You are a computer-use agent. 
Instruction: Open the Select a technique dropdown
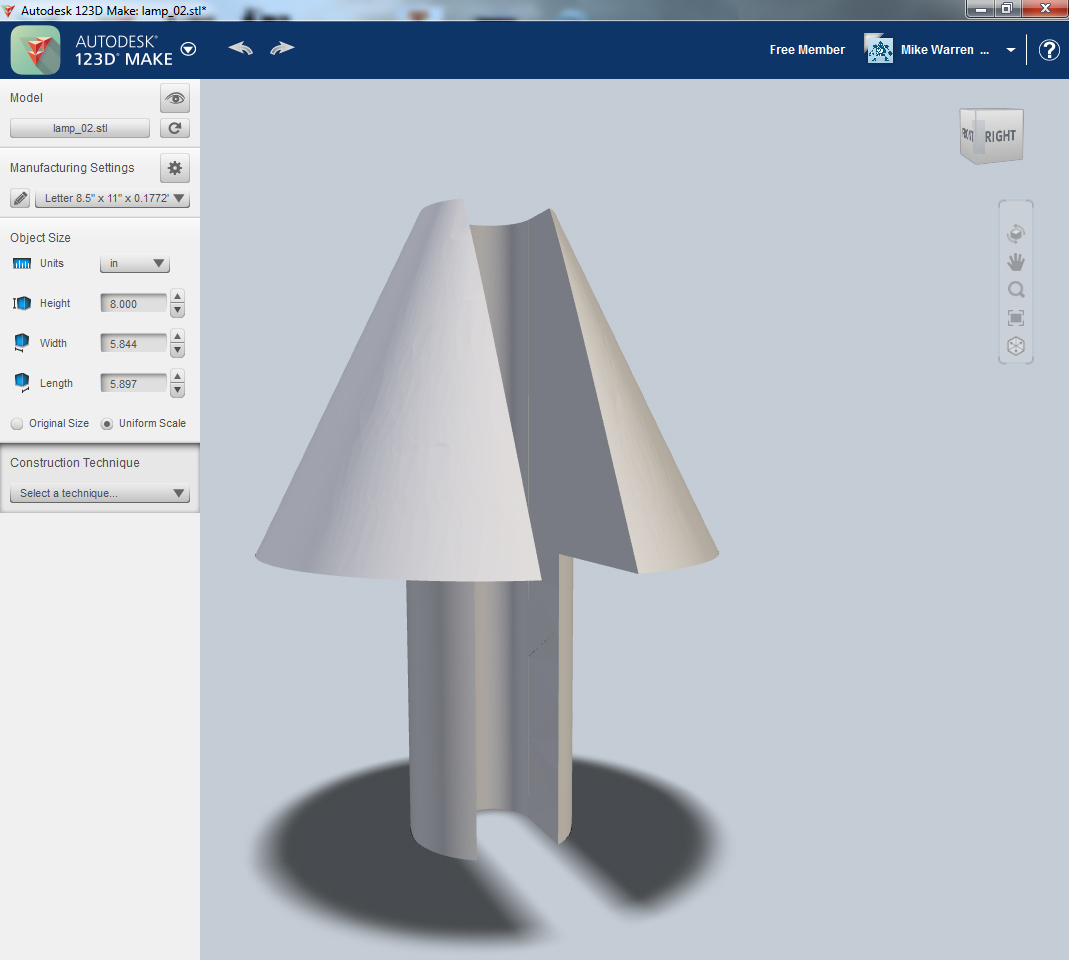[99, 493]
